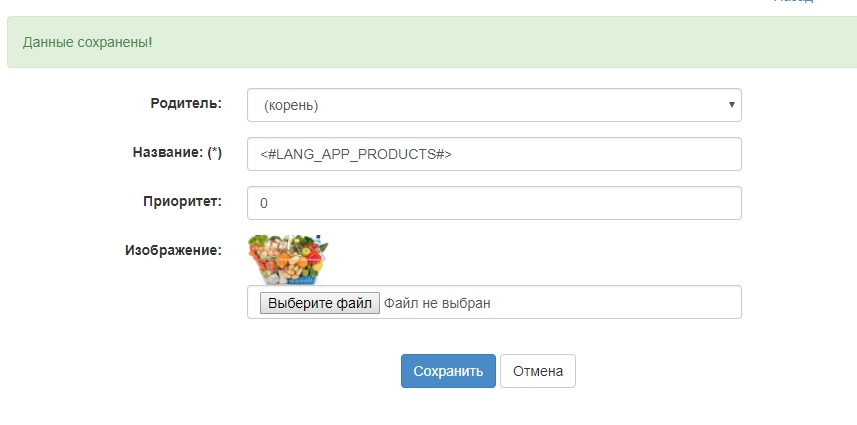
Task: Click the Название: (*) label
Action: [177, 152]
